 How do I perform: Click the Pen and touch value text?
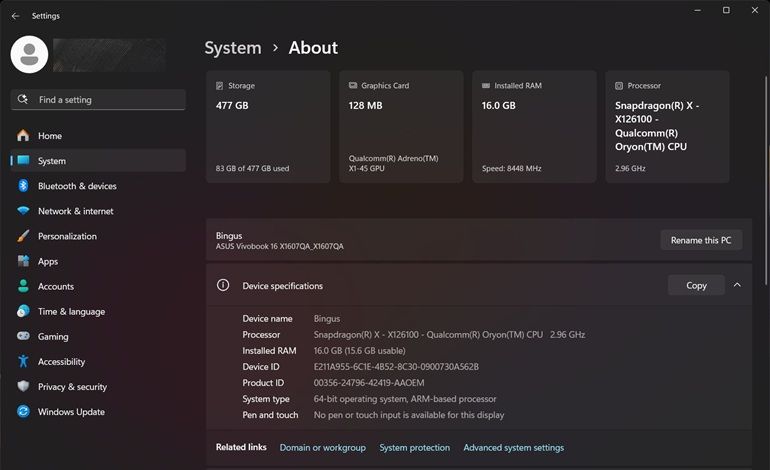pyautogui.click(x=409, y=415)
